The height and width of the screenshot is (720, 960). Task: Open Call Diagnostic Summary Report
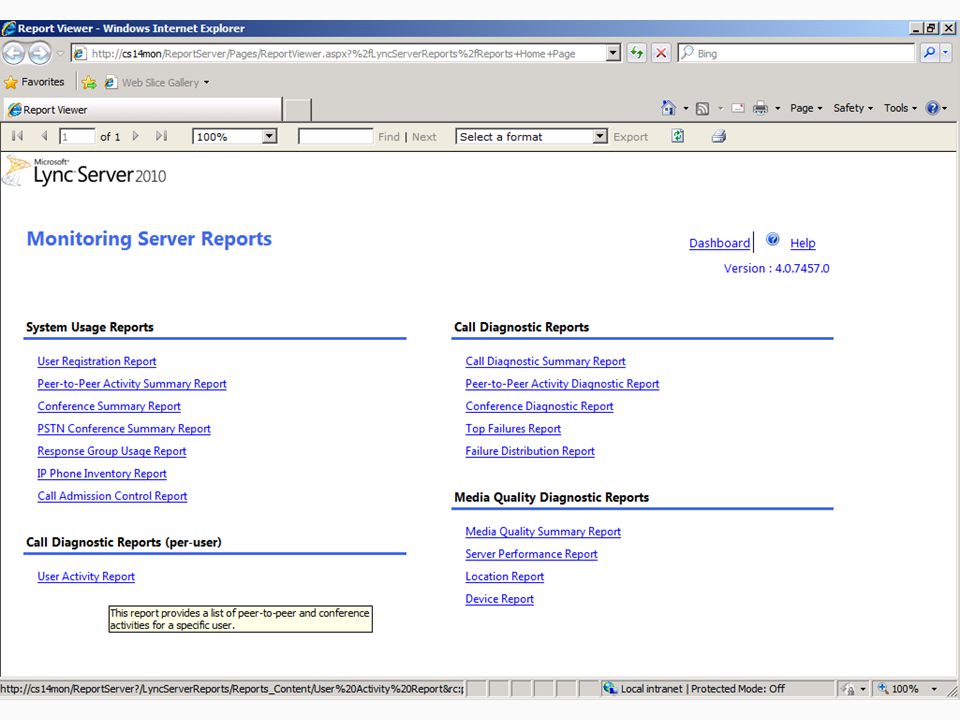point(546,361)
